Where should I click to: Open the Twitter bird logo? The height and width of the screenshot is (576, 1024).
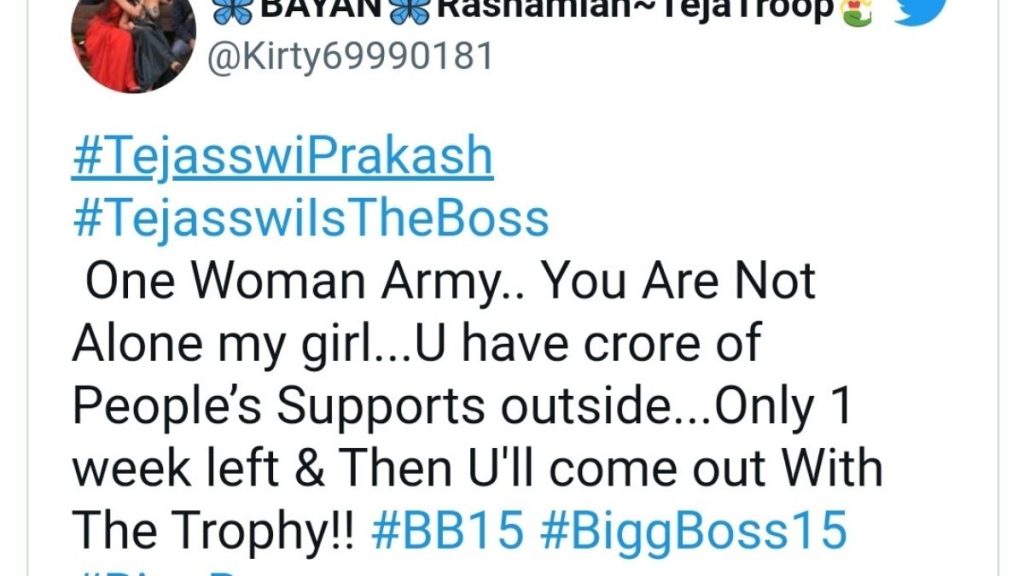(920, 12)
